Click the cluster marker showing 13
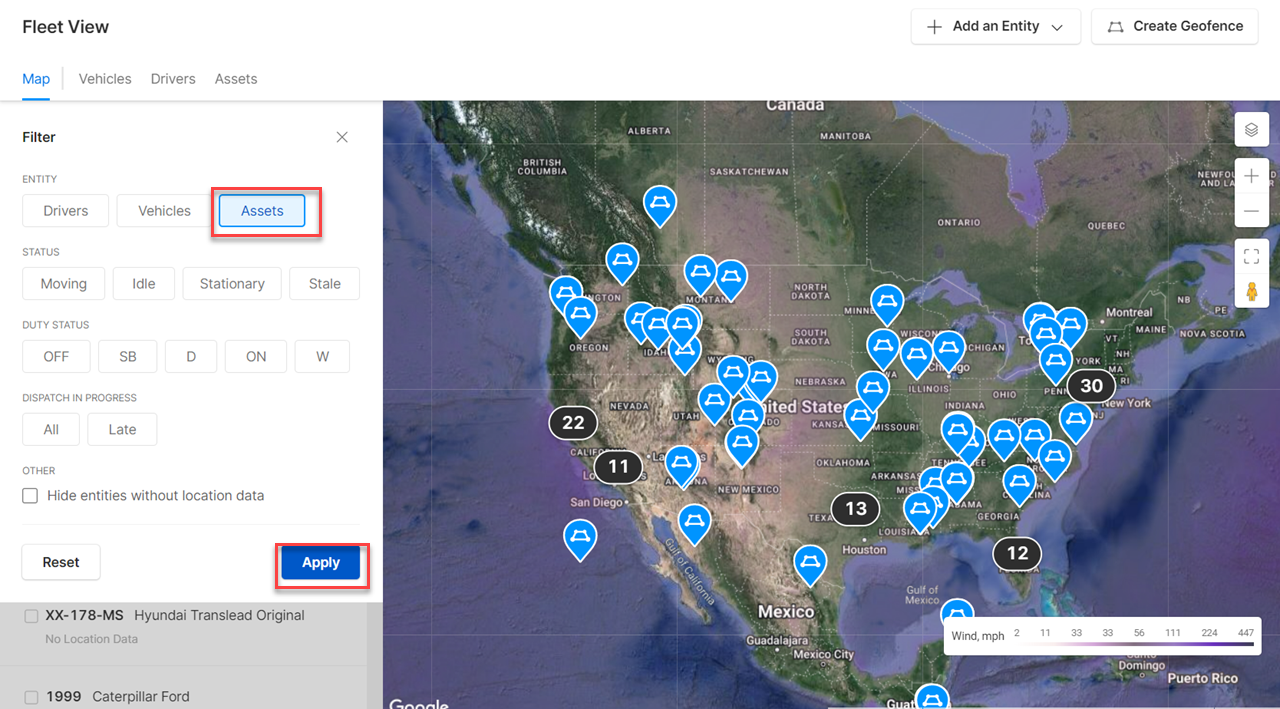The image size is (1280, 709). point(856,508)
